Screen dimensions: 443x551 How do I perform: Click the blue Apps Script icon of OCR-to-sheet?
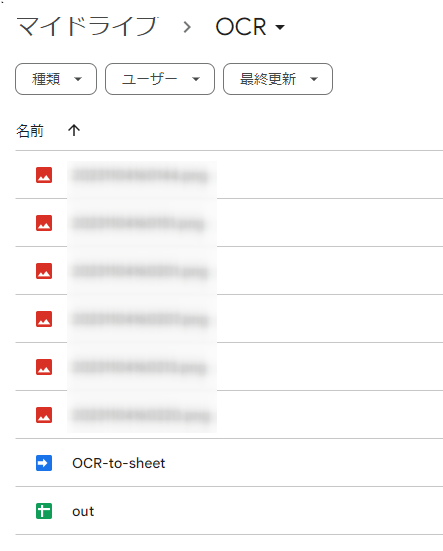(x=44, y=463)
